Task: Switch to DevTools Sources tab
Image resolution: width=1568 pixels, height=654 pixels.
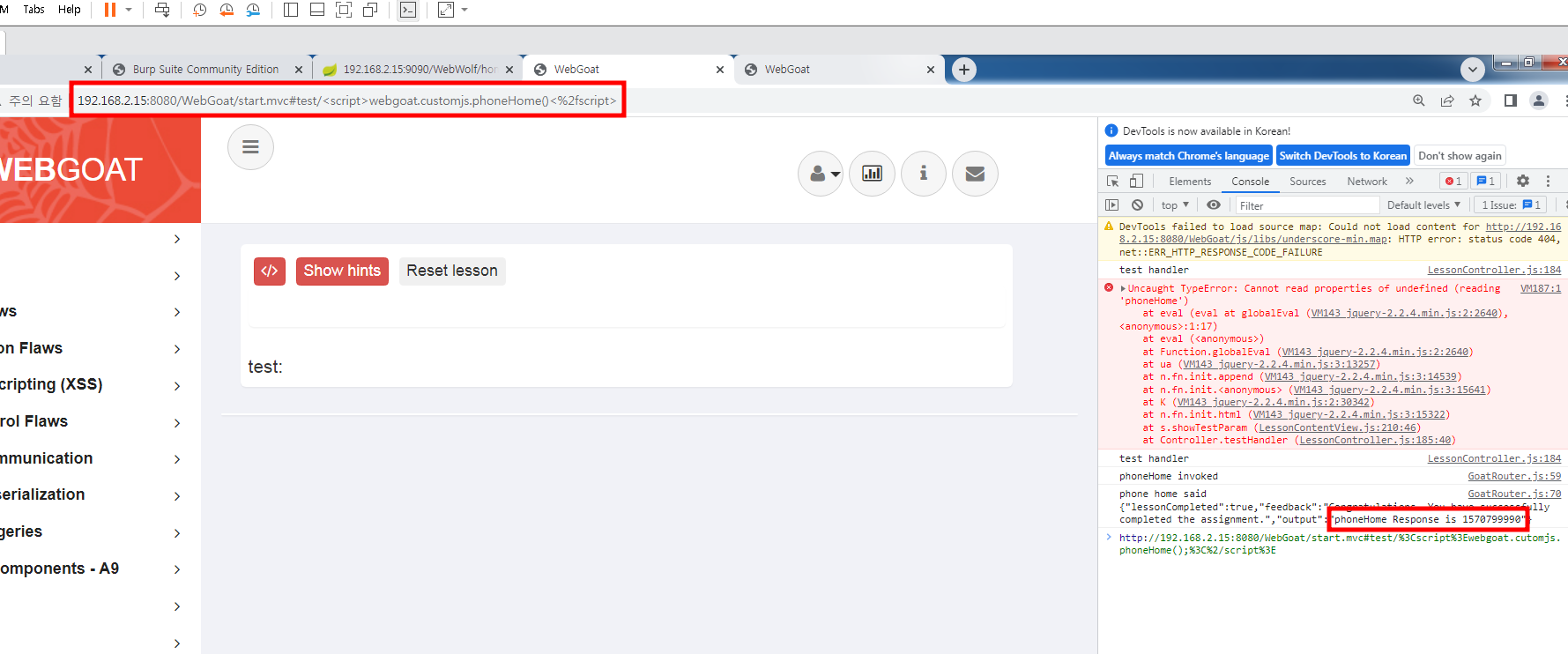Action: point(1308,182)
